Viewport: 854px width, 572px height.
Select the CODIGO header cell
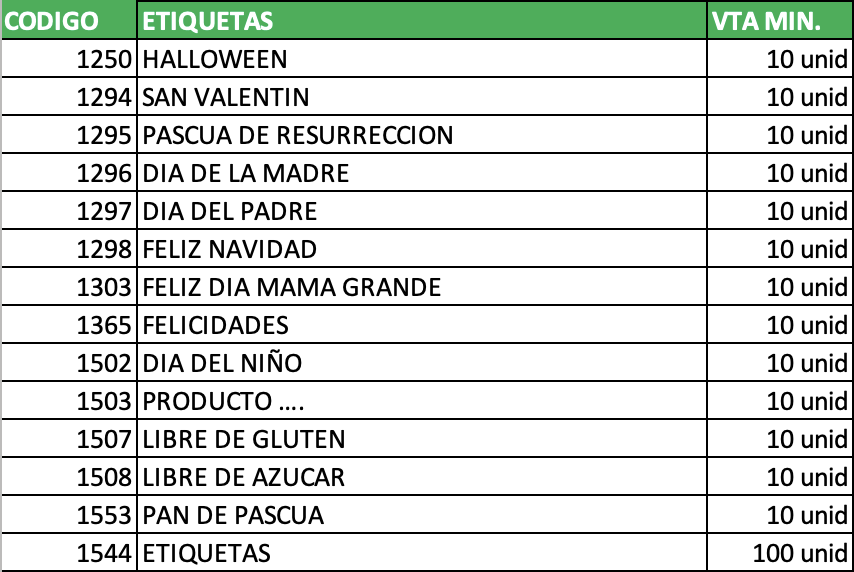[x=69, y=20]
